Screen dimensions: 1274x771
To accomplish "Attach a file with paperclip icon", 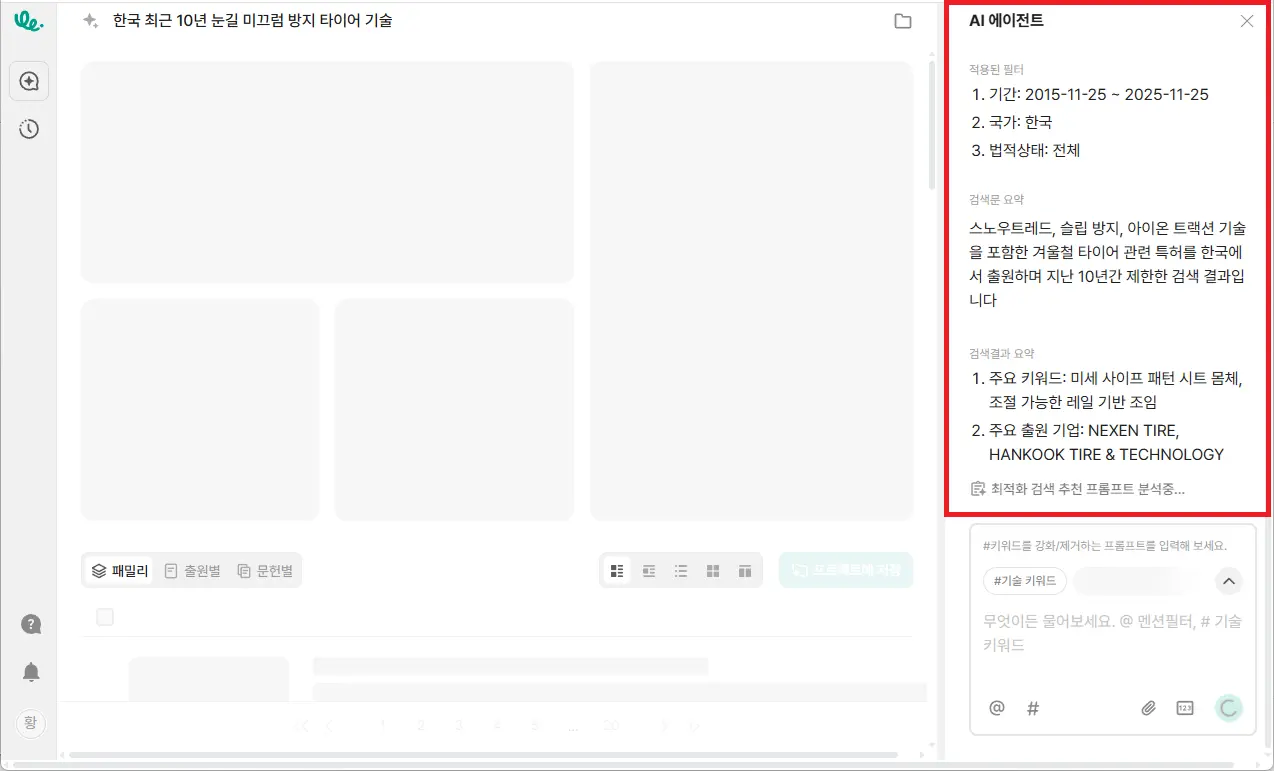I will pyautogui.click(x=1149, y=708).
